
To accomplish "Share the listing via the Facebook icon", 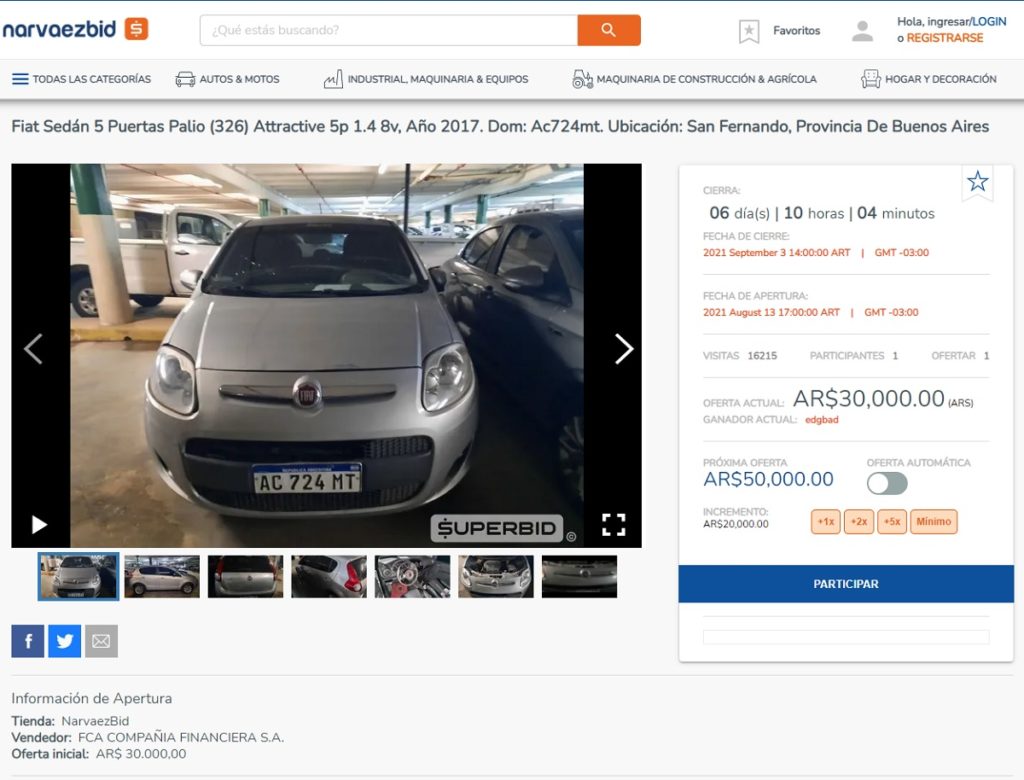I will coord(27,640).
